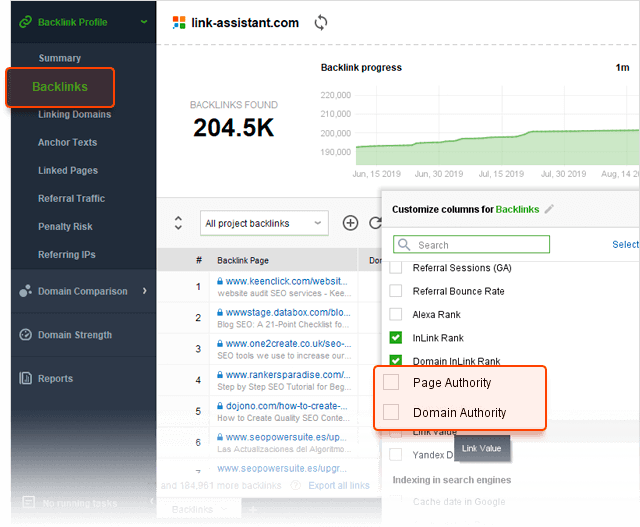Click the pencil edit icon beside Backlinks
Screen dimensions: 640x527
click(549, 209)
